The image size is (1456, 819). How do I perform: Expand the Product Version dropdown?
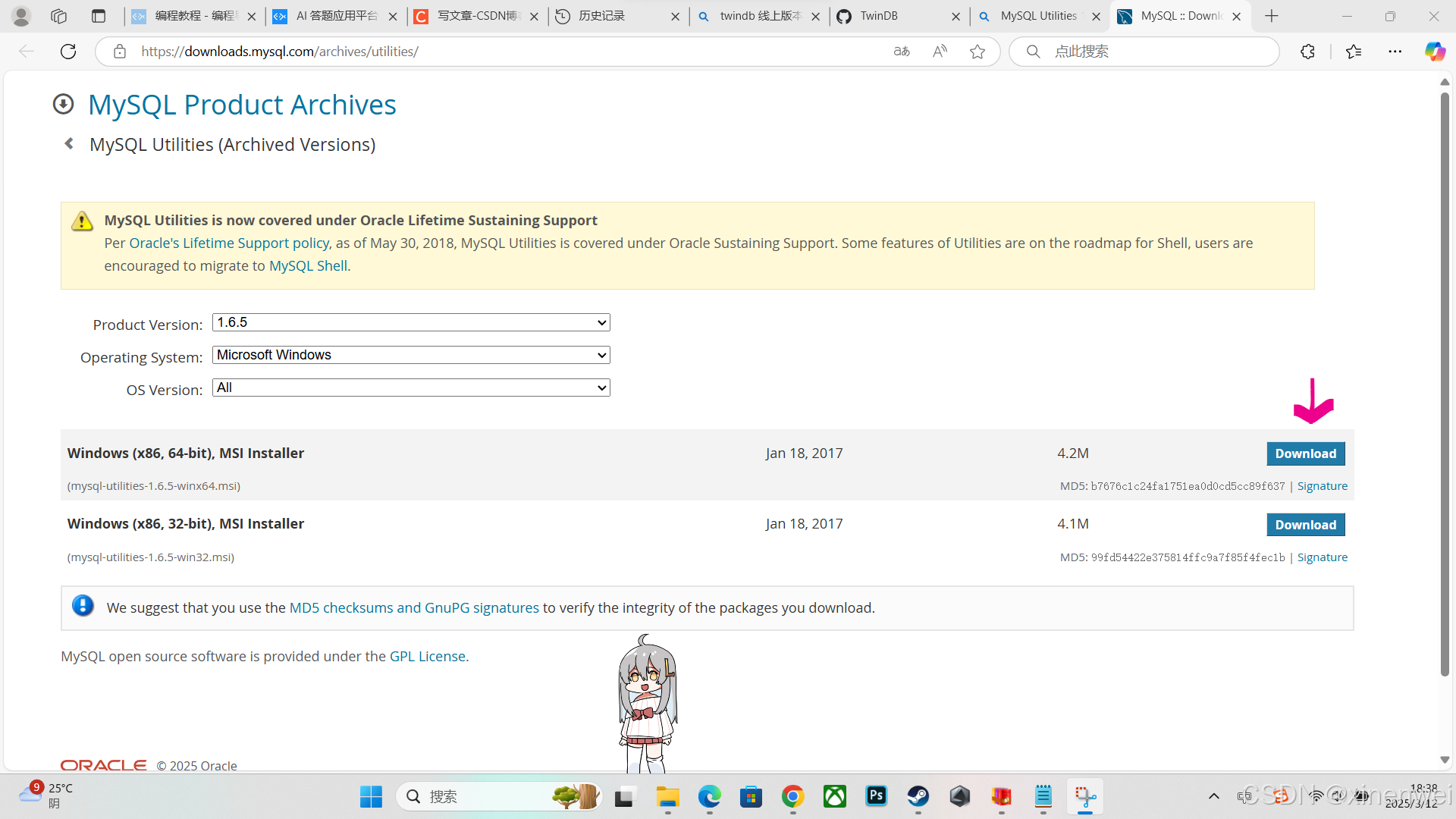pyautogui.click(x=411, y=322)
